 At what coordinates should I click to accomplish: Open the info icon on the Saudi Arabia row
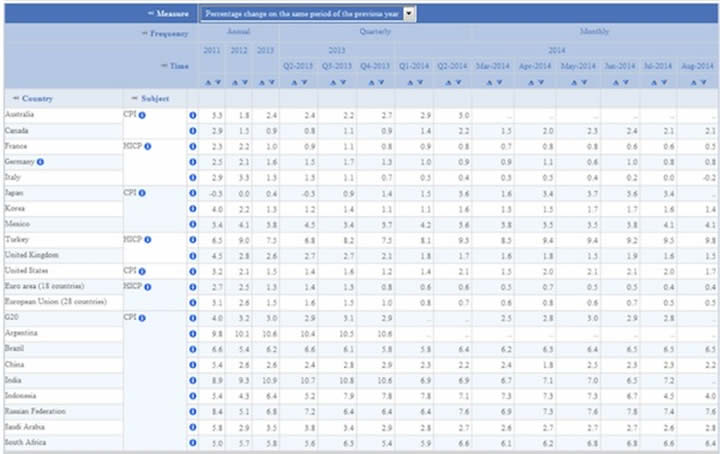coord(193,427)
